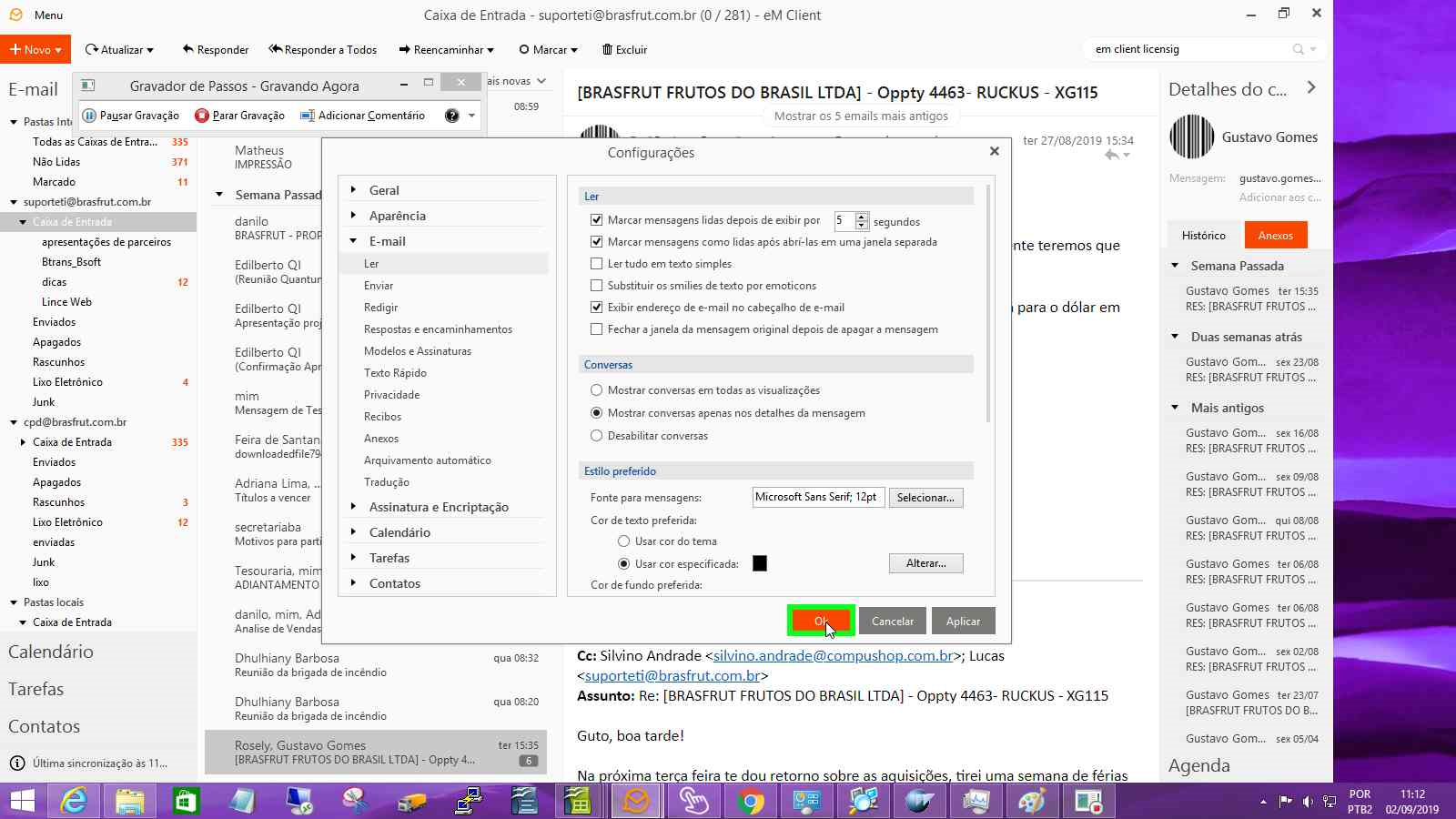Open Windows Store taskbar icon
This screenshot has width=1456, height=819.
pos(187,801)
